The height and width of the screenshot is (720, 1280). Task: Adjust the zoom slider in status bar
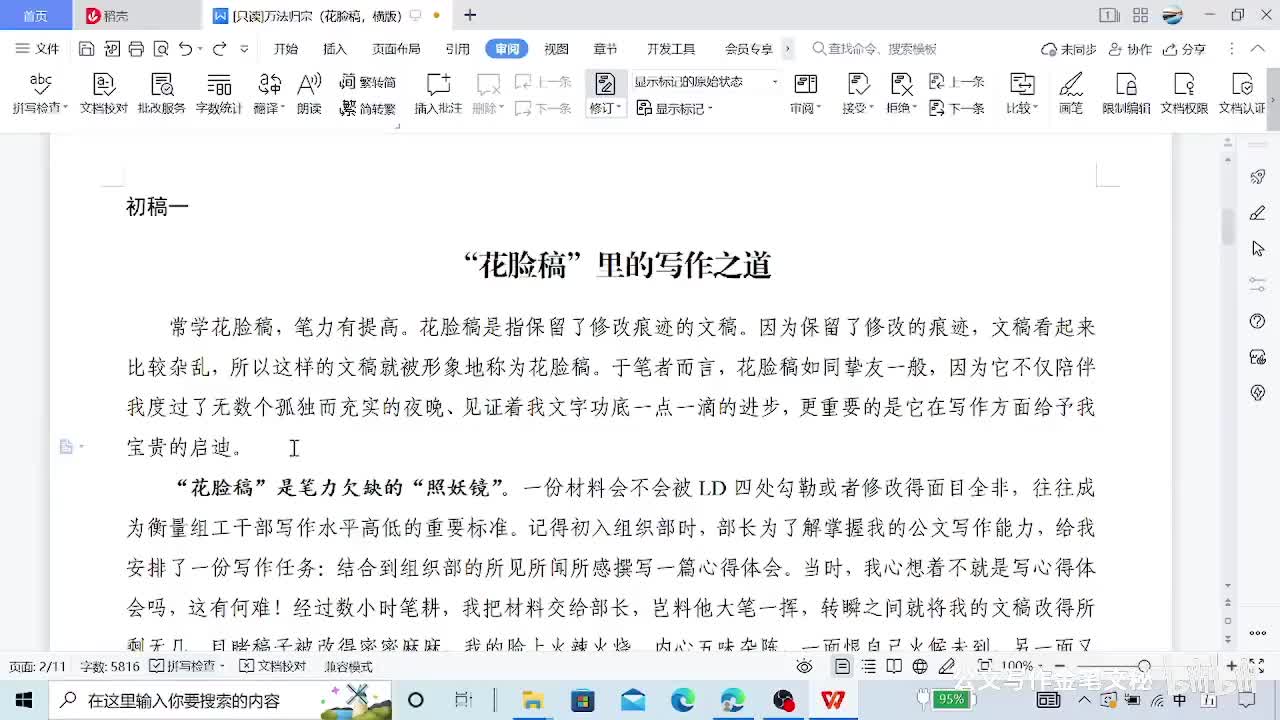tap(1144, 666)
